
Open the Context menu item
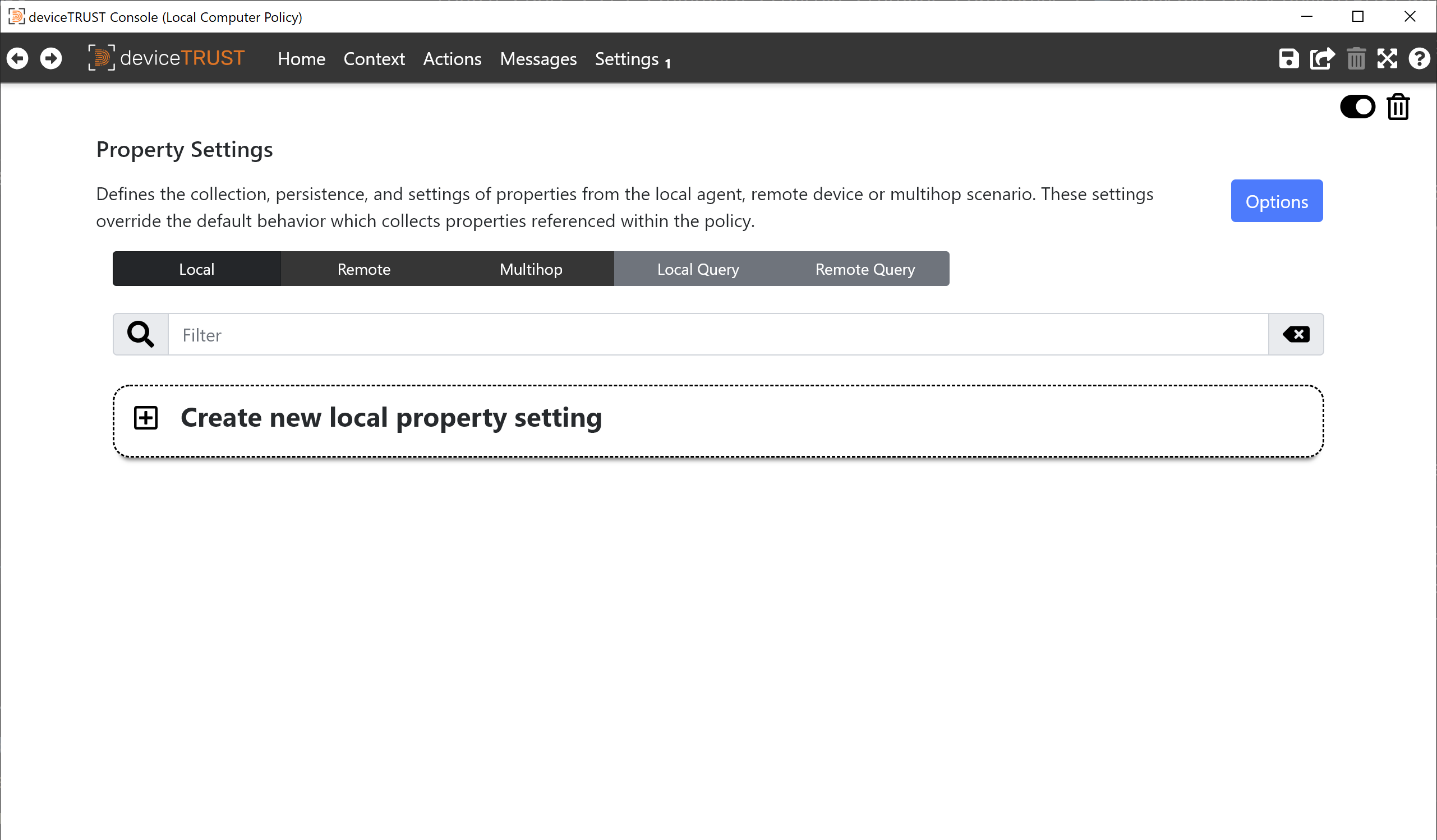374,59
